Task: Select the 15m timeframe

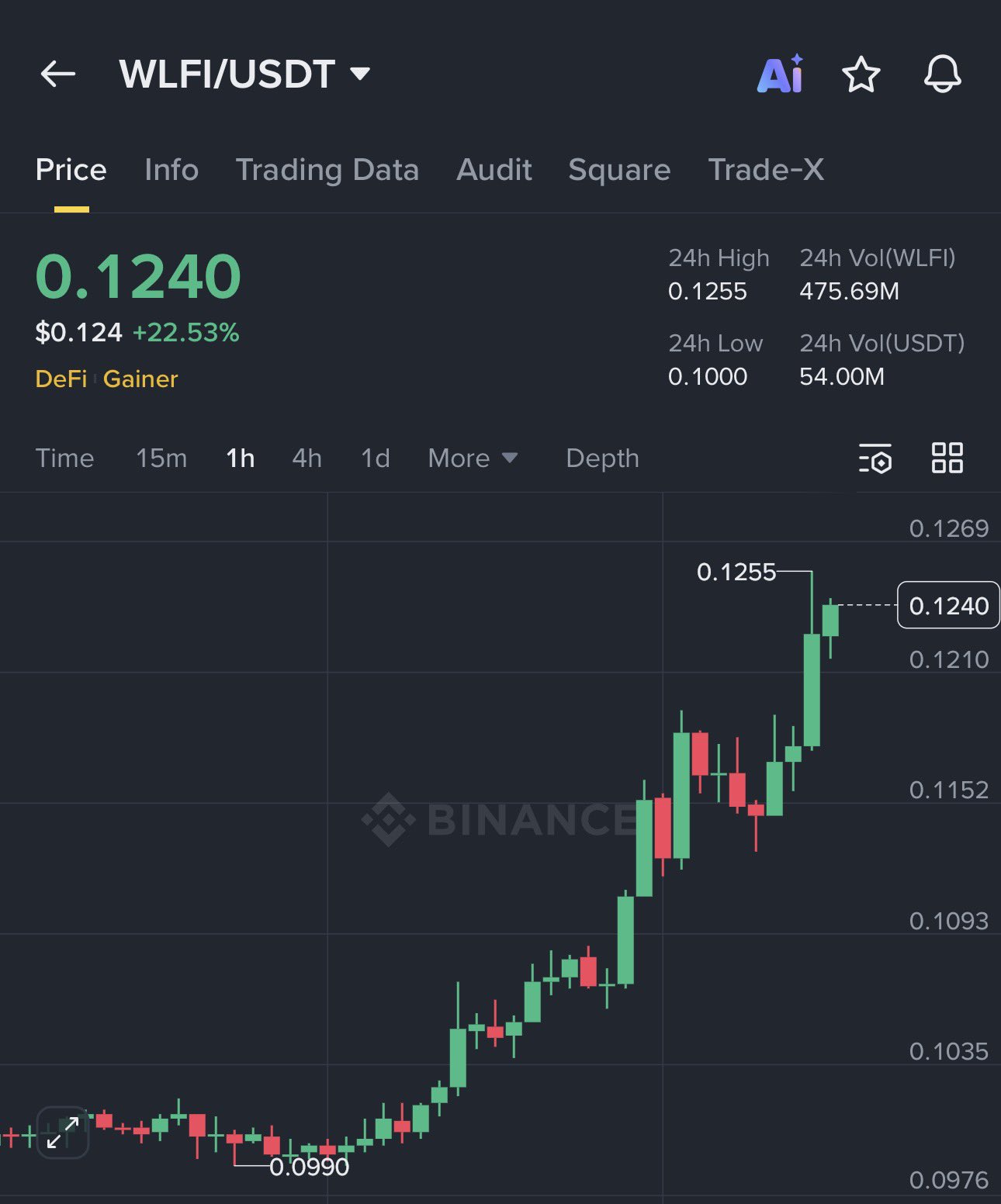Action: (161, 458)
